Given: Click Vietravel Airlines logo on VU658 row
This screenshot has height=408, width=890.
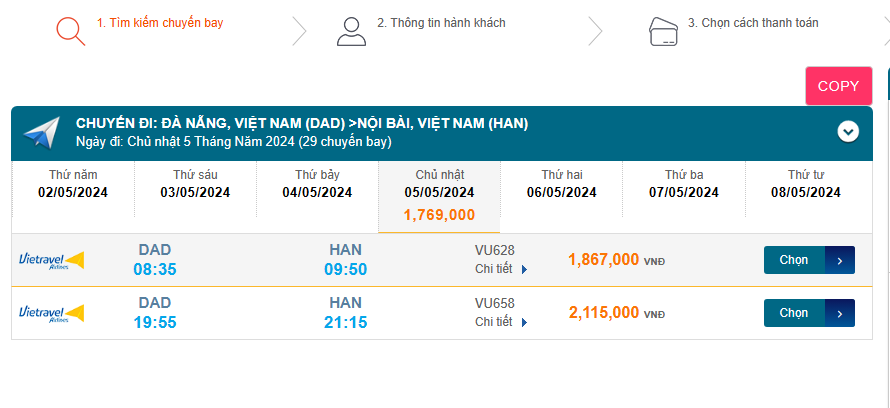Looking at the screenshot, I should pos(51,313).
